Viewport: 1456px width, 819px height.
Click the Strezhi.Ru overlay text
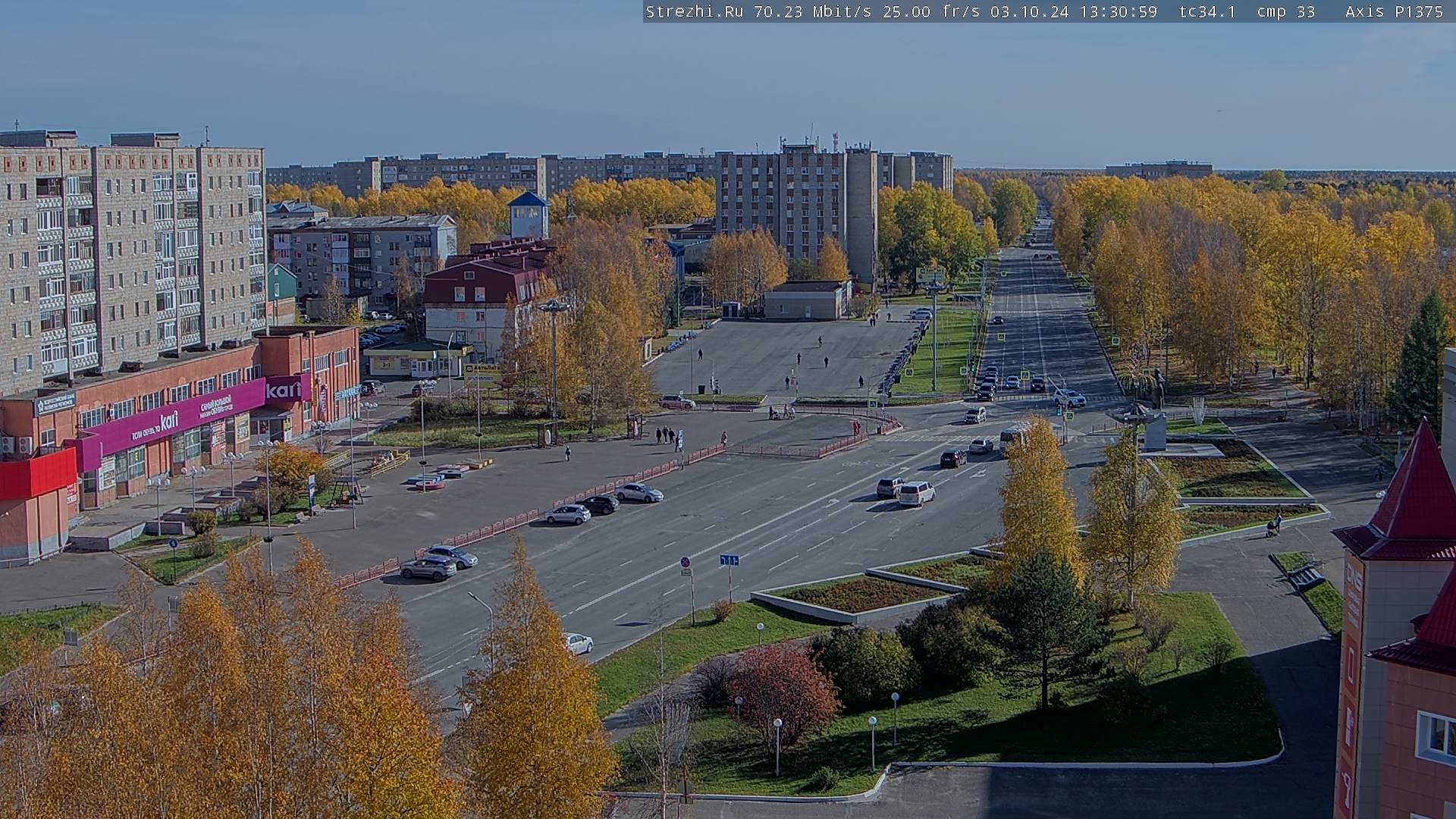[695, 11]
